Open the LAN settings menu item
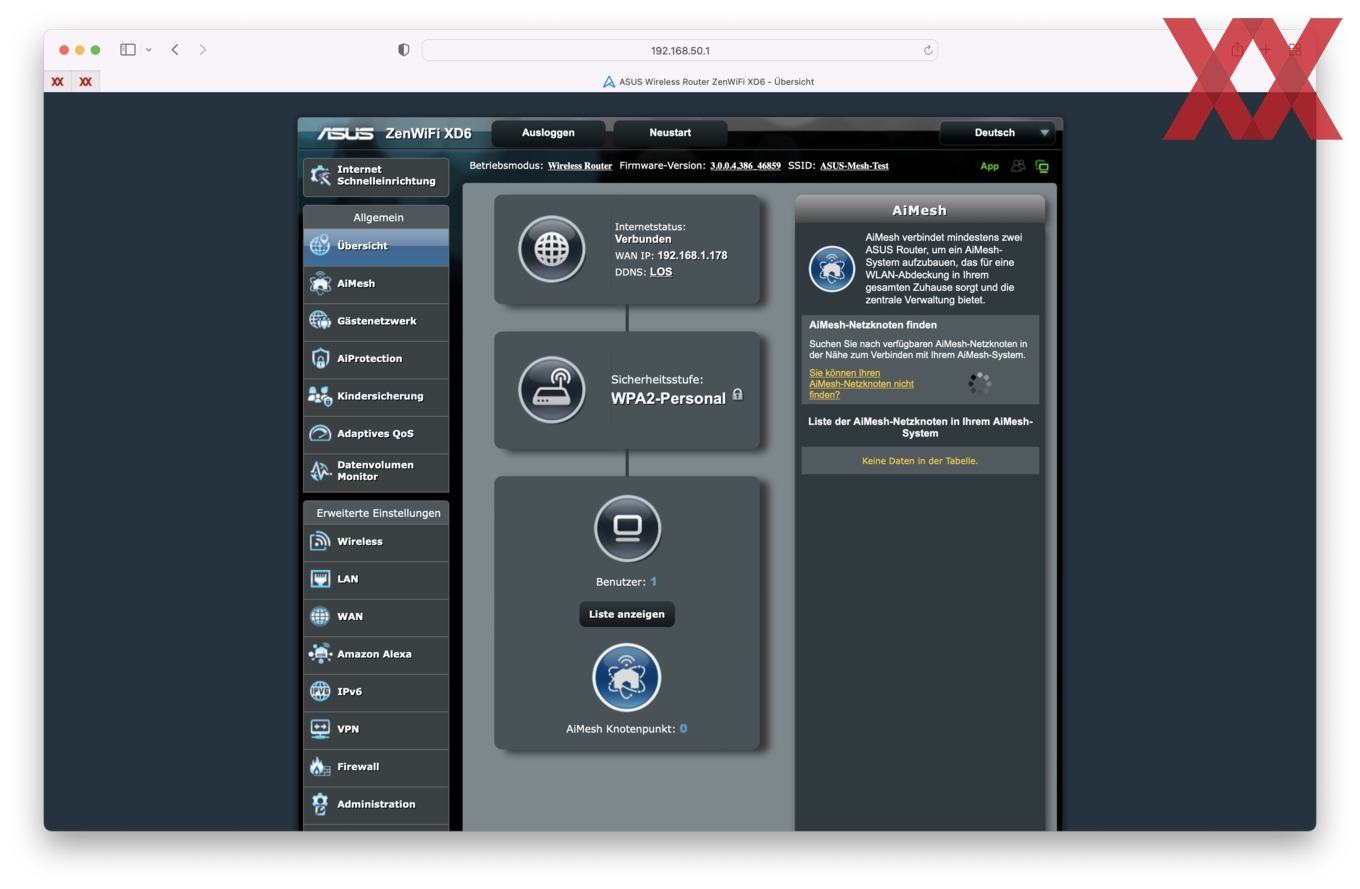This screenshot has height=889, width=1360. [376, 579]
